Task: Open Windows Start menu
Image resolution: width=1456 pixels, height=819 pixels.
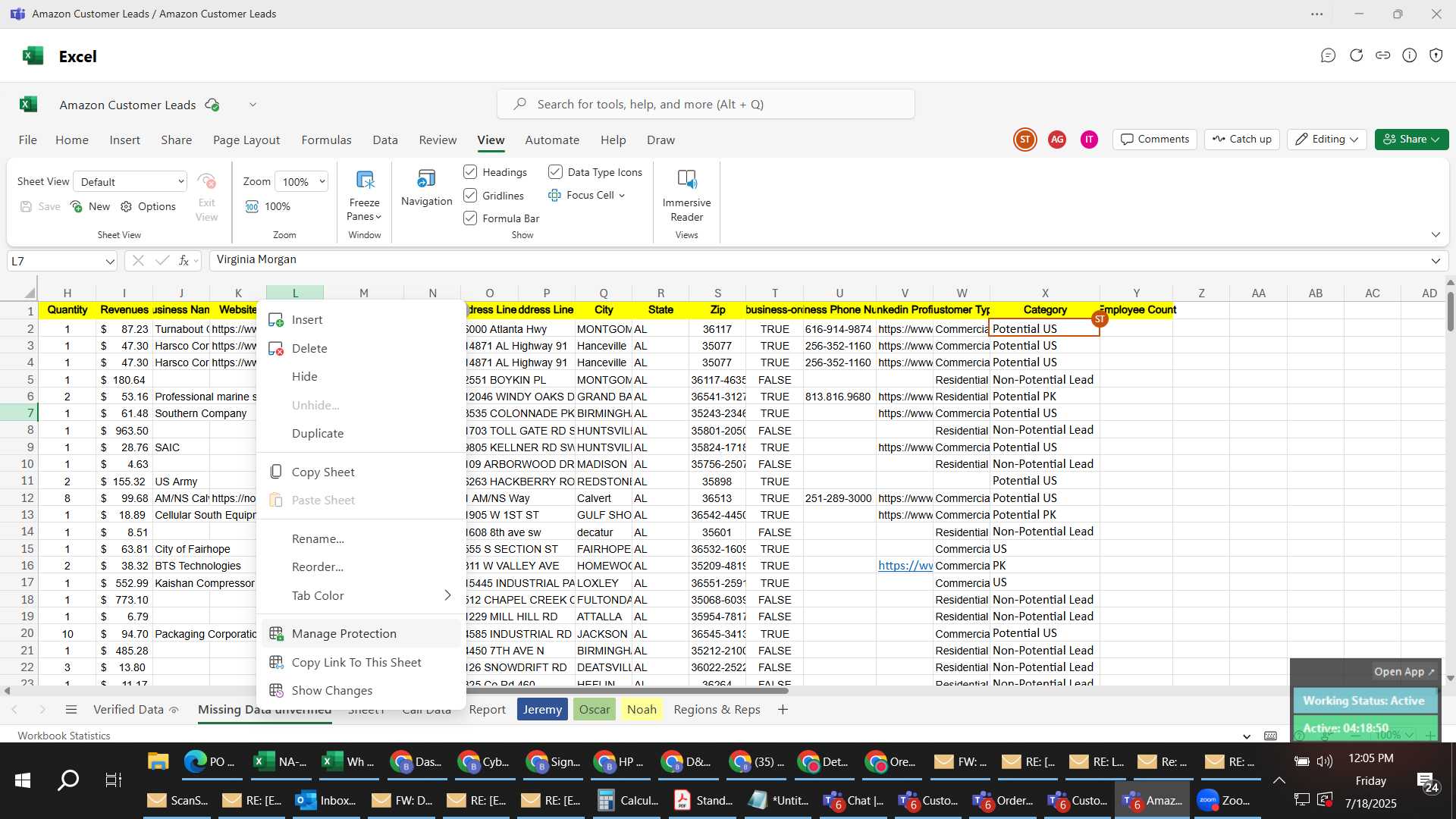Action: pyautogui.click(x=23, y=780)
